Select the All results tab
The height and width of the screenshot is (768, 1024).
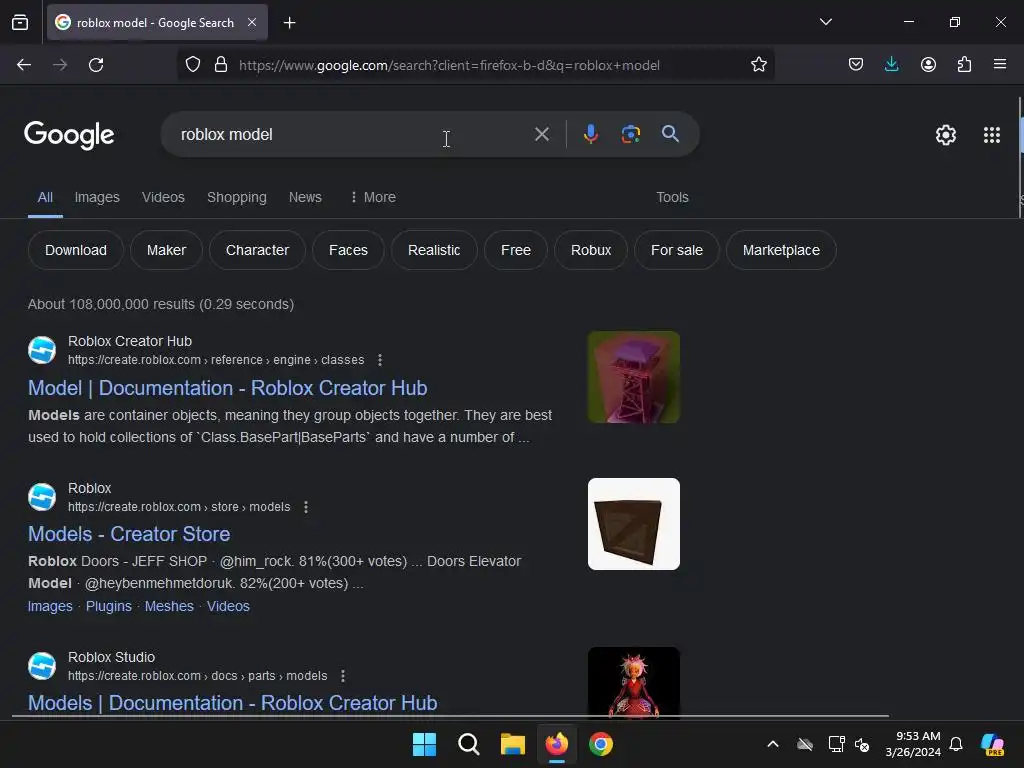[45, 197]
